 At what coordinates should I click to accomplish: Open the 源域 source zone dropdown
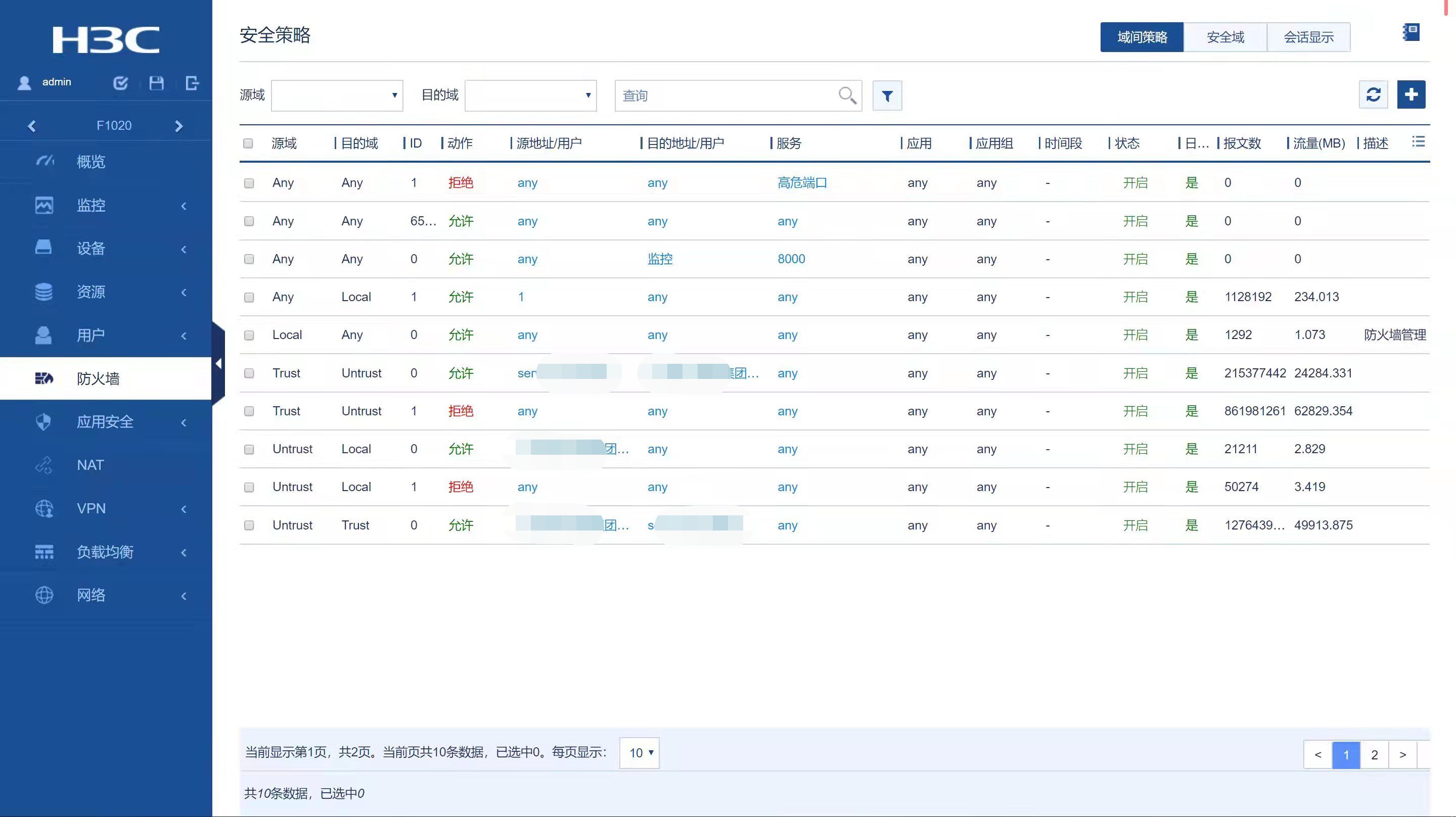click(x=337, y=95)
